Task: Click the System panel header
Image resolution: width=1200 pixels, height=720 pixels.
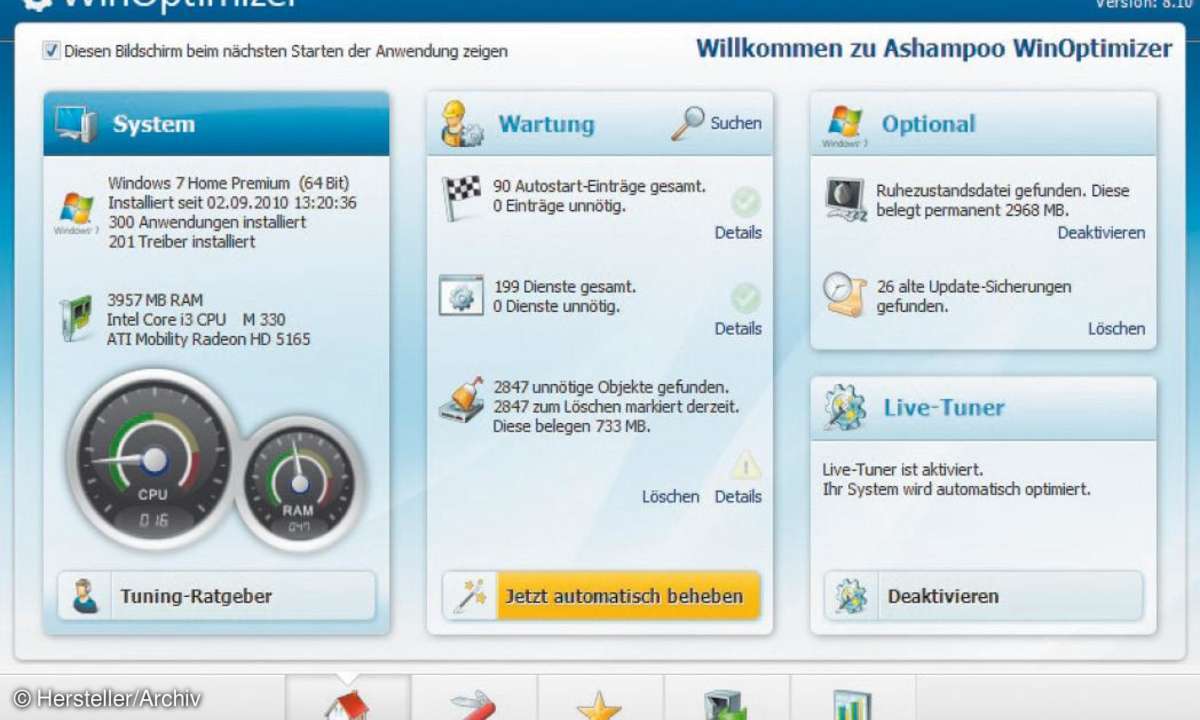Action: click(216, 124)
